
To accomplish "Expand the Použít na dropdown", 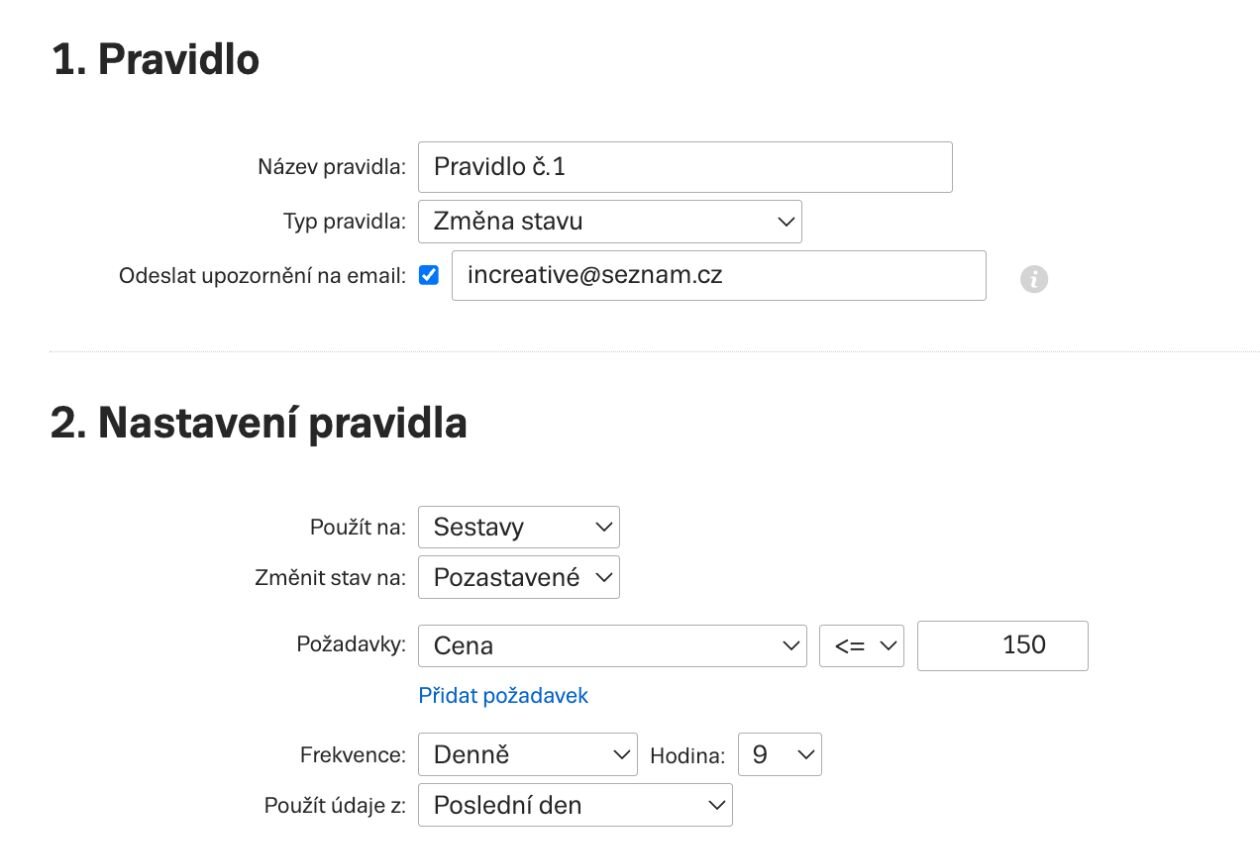I will [x=519, y=527].
